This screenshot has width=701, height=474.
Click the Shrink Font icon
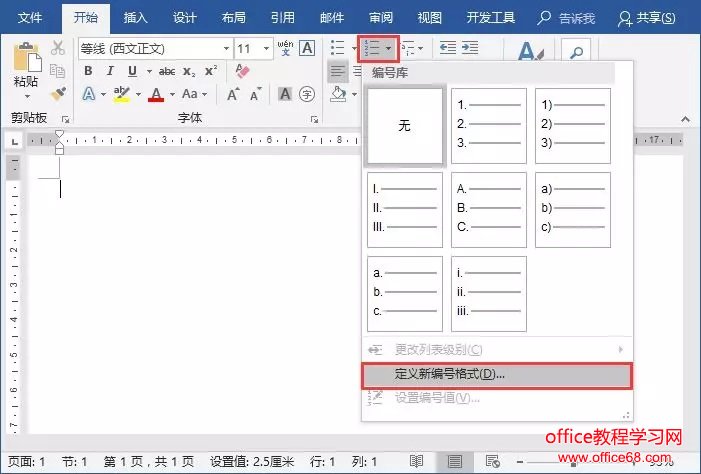tap(256, 94)
